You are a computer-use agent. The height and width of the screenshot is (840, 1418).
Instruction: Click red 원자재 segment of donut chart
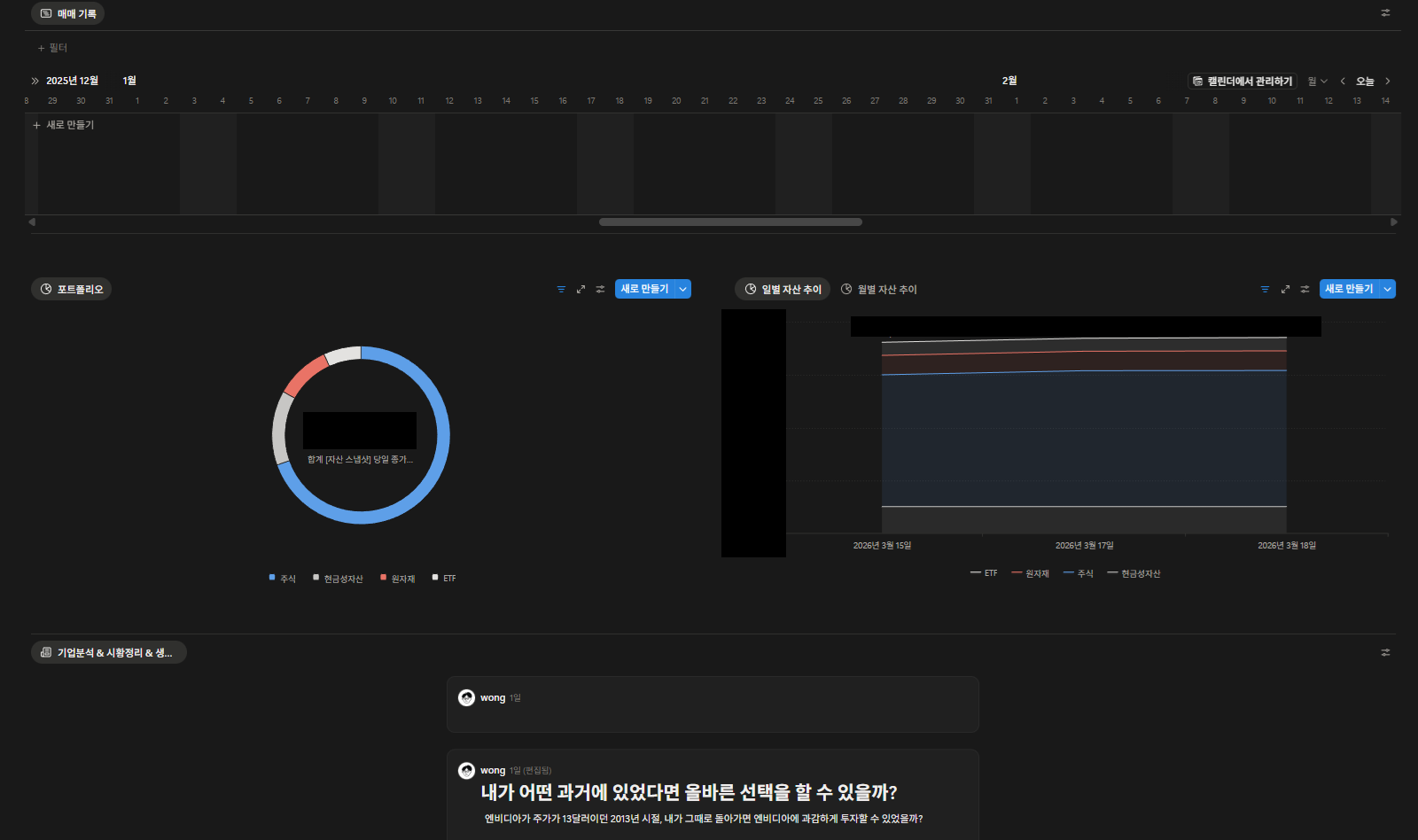coord(306,376)
